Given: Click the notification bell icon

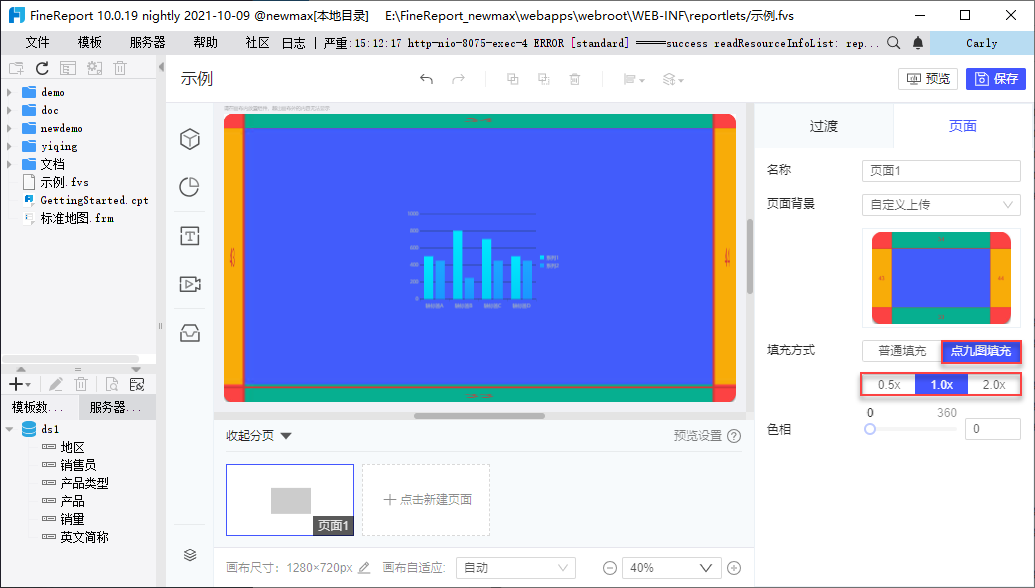Looking at the screenshot, I should 918,43.
